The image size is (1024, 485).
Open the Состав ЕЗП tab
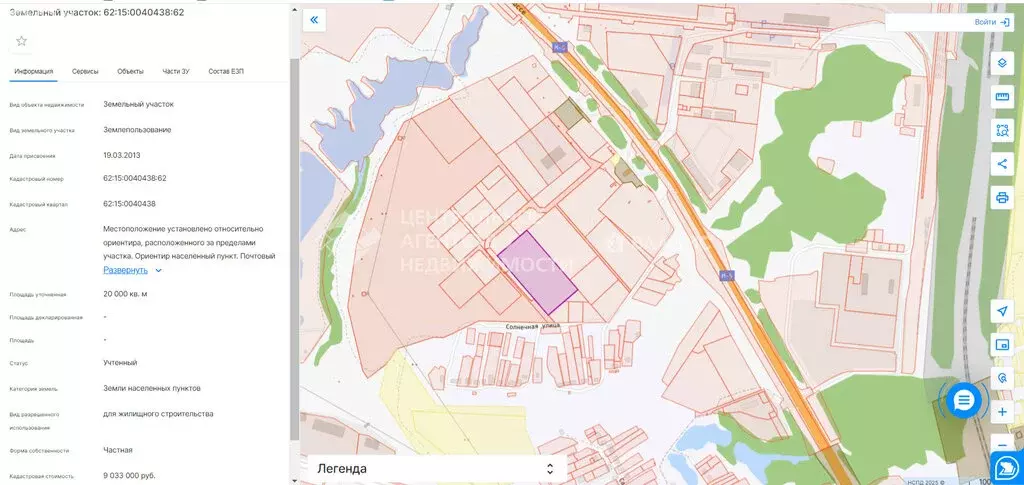point(226,71)
